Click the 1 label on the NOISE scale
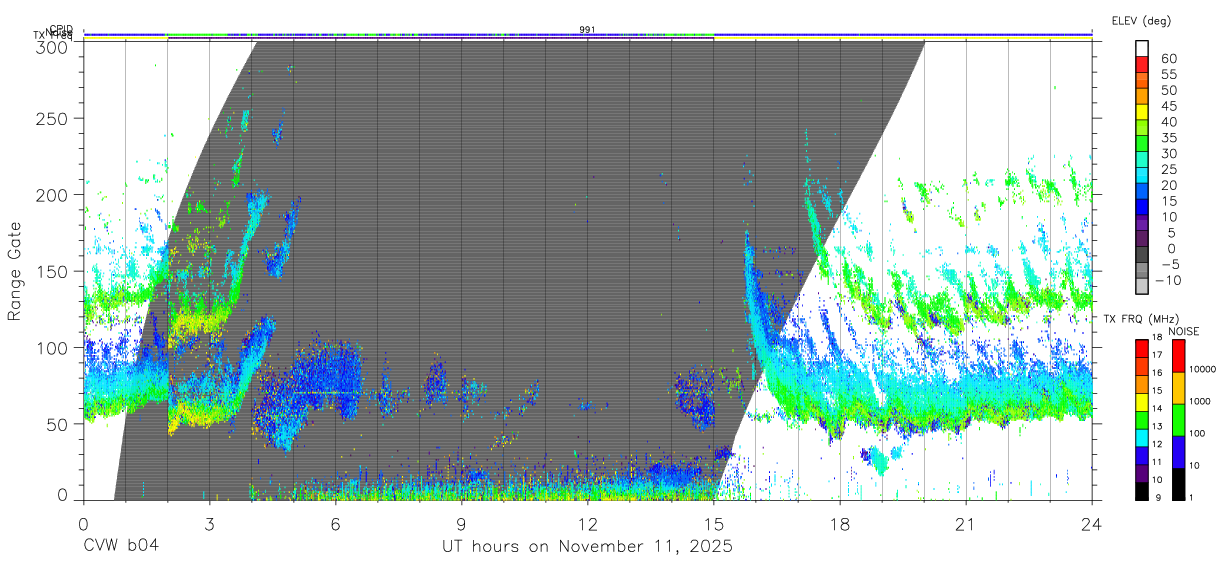Viewport: 1228px width, 567px height. (1191, 497)
